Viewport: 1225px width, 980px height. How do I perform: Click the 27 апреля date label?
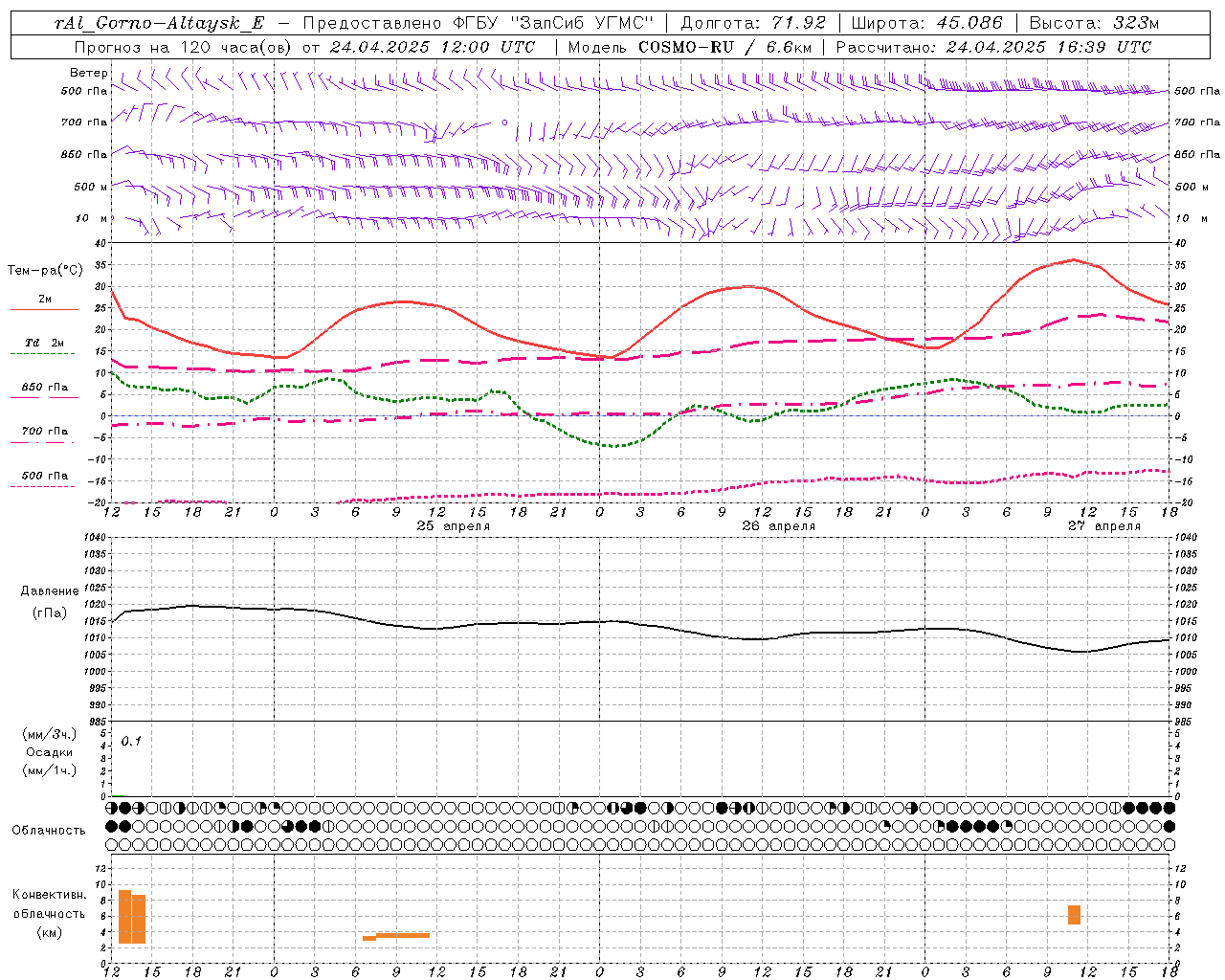click(1104, 526)
